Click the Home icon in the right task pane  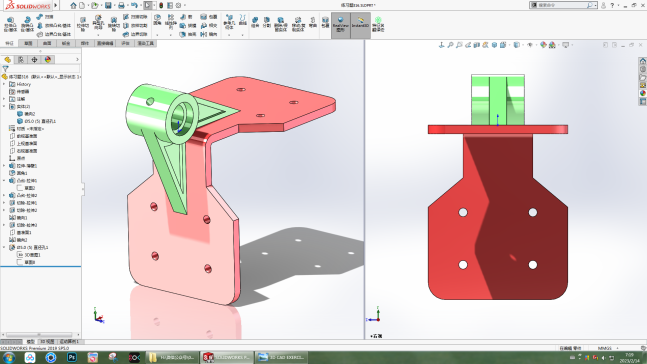point(642,61)
